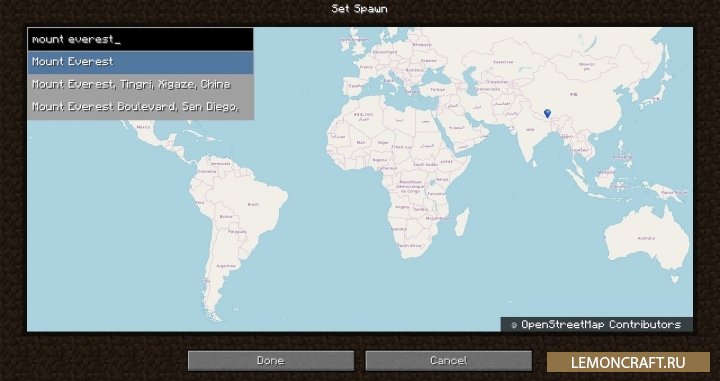Click on South Africa on the map
This screenshot has width=720, height=381.
click(410, 246)
